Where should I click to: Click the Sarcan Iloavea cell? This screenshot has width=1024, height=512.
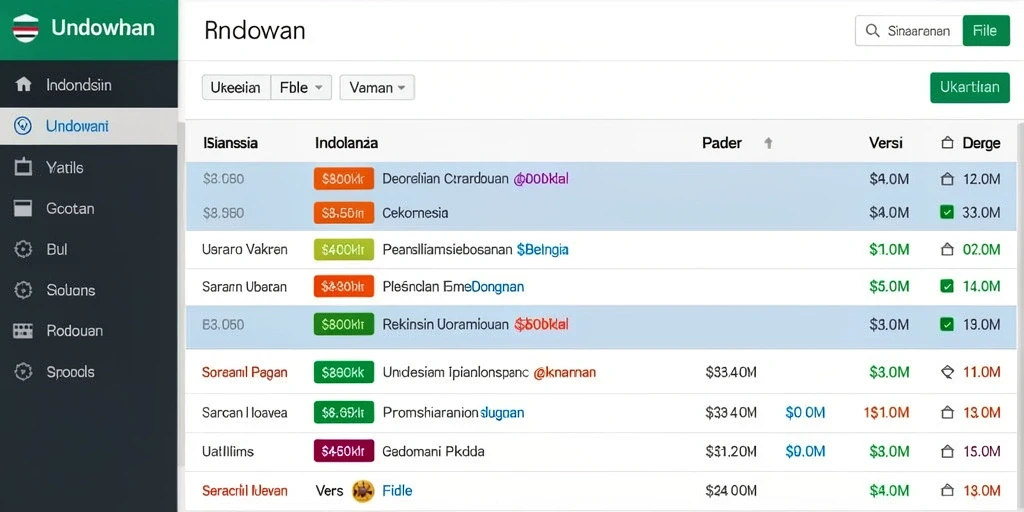coord(245,413)
